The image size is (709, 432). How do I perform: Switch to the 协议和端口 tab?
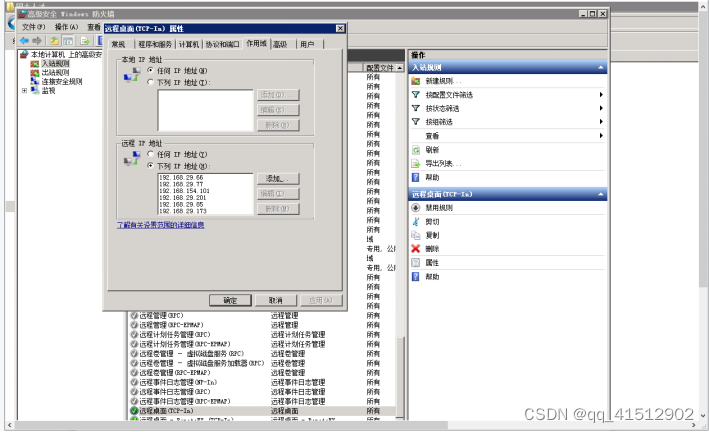[222, 44]
